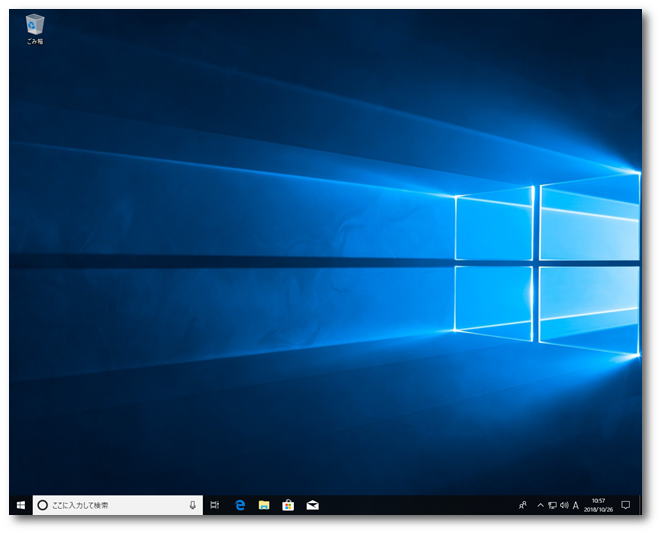Open the Action Center notifications
This screenshot has width=661, height=534.
click(x=626, y=505)
